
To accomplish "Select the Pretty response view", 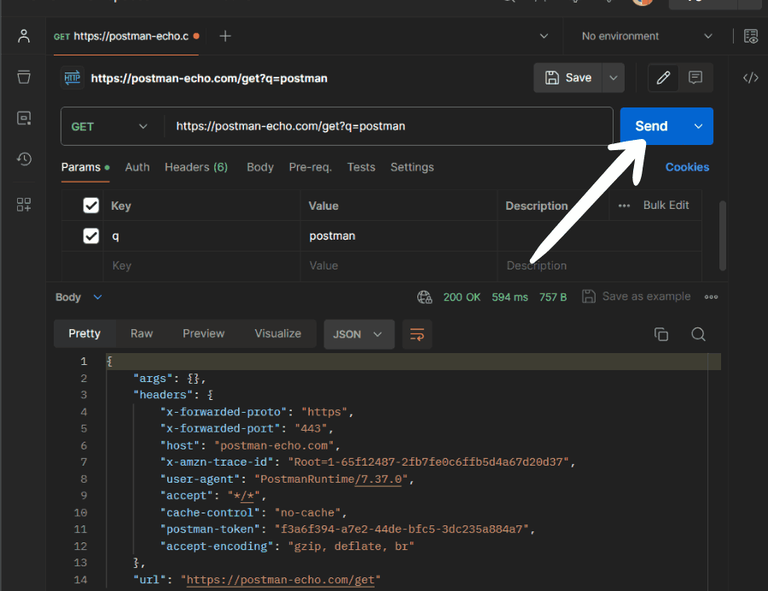I will [84, 334].
